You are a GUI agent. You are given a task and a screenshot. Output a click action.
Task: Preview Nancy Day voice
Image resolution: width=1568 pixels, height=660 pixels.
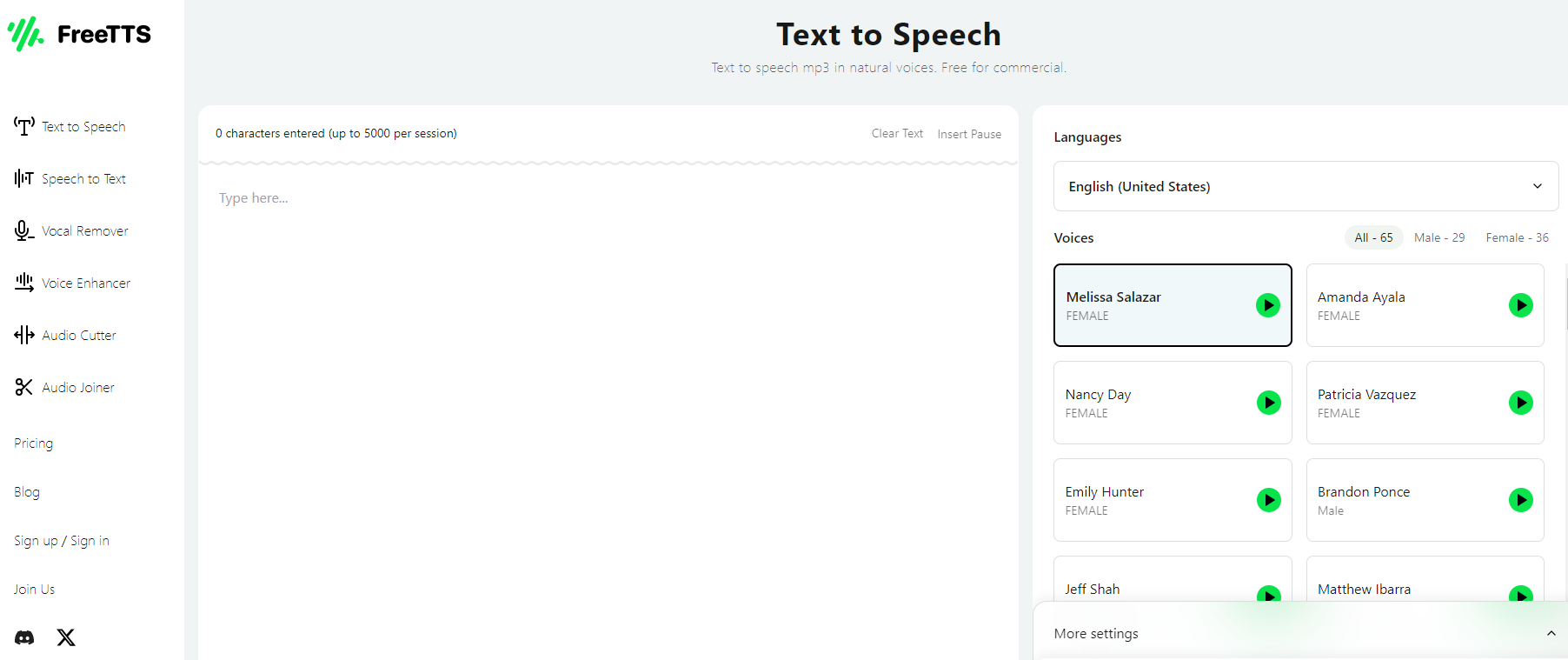[x=1268, y=403]
